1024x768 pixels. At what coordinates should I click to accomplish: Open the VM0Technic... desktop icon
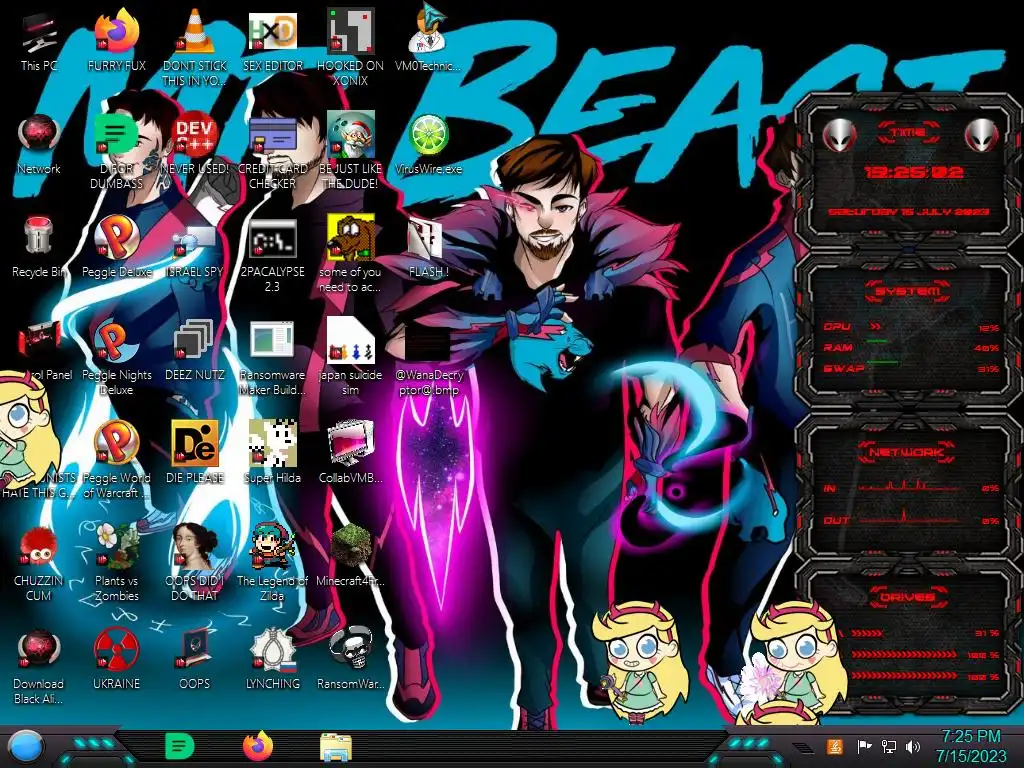[428, 40]
